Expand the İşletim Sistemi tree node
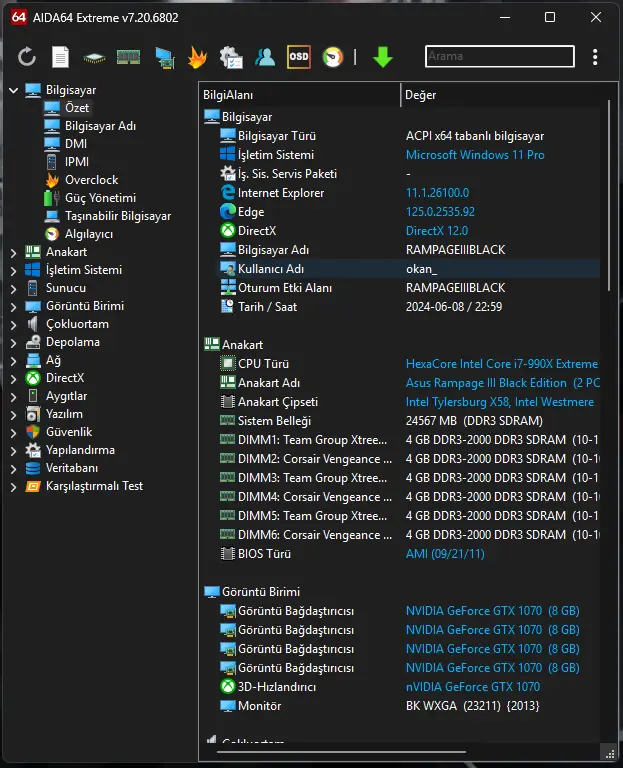The image size is (623, 768). [x=14, y=270]
